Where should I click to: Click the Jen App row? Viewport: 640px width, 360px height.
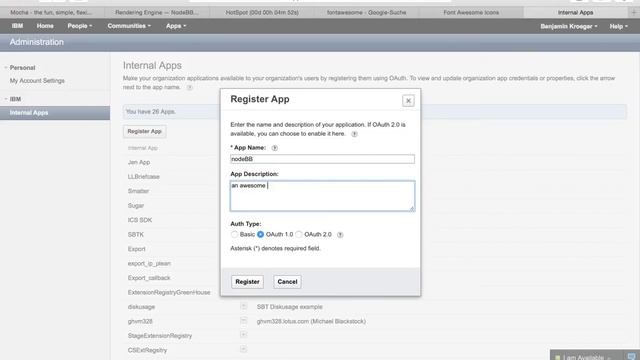139,162
